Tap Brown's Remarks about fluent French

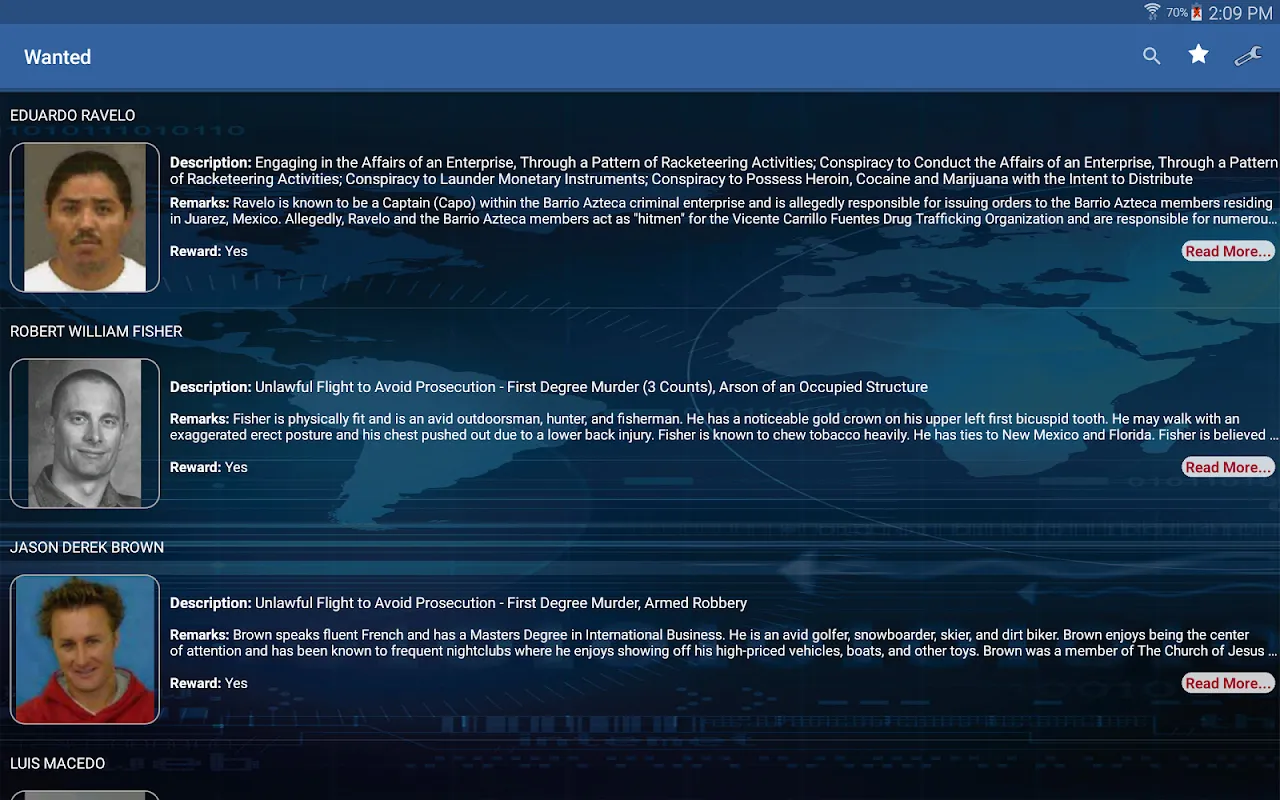(724, 642)
